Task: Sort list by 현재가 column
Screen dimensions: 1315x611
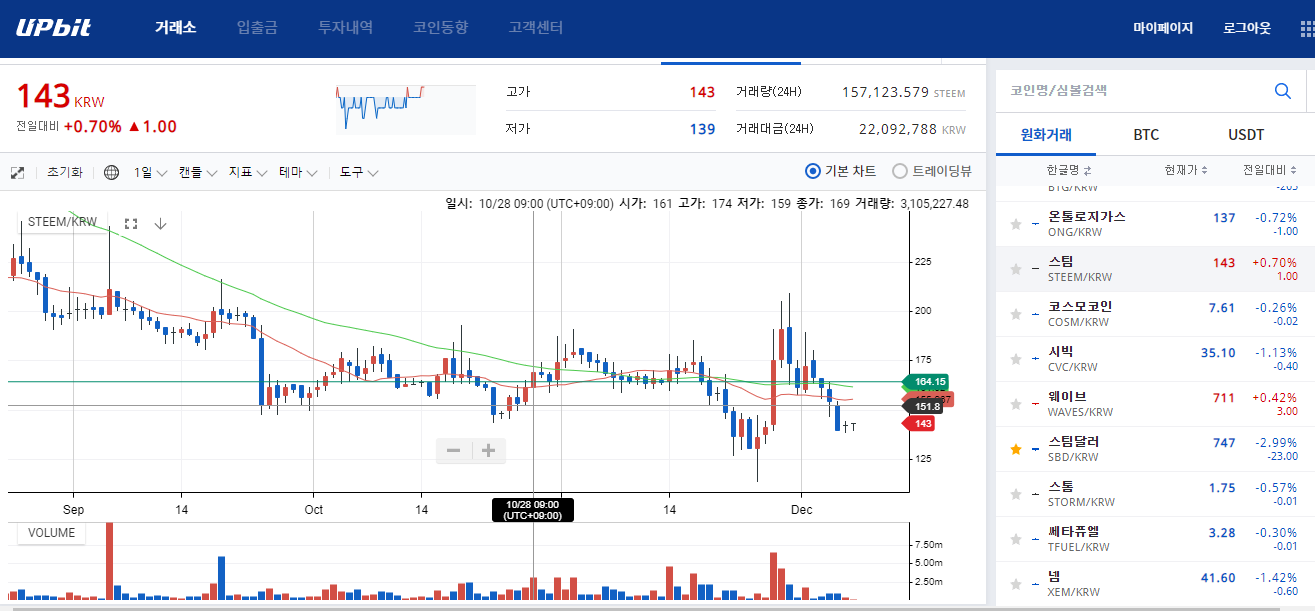Action: pyautogui.click(x=1186, y=169)
